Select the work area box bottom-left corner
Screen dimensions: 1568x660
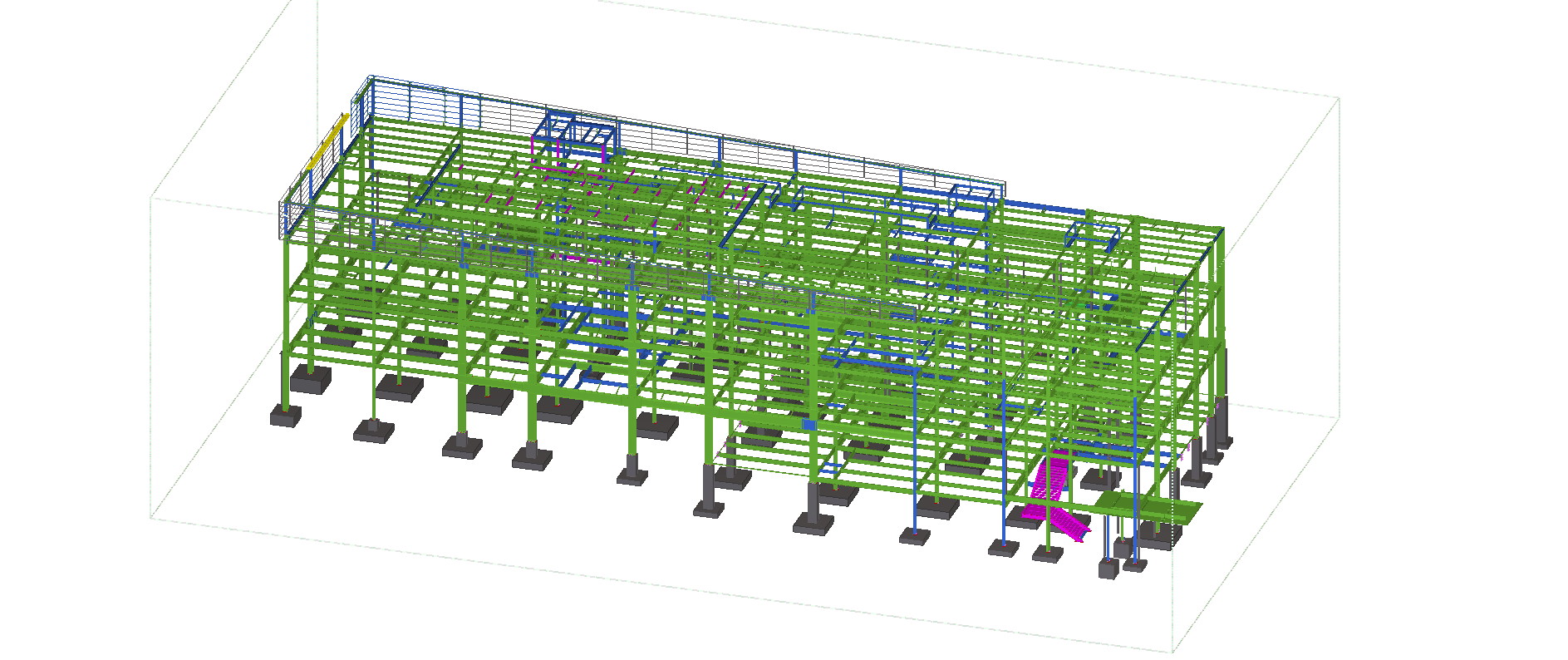point(151,518)
